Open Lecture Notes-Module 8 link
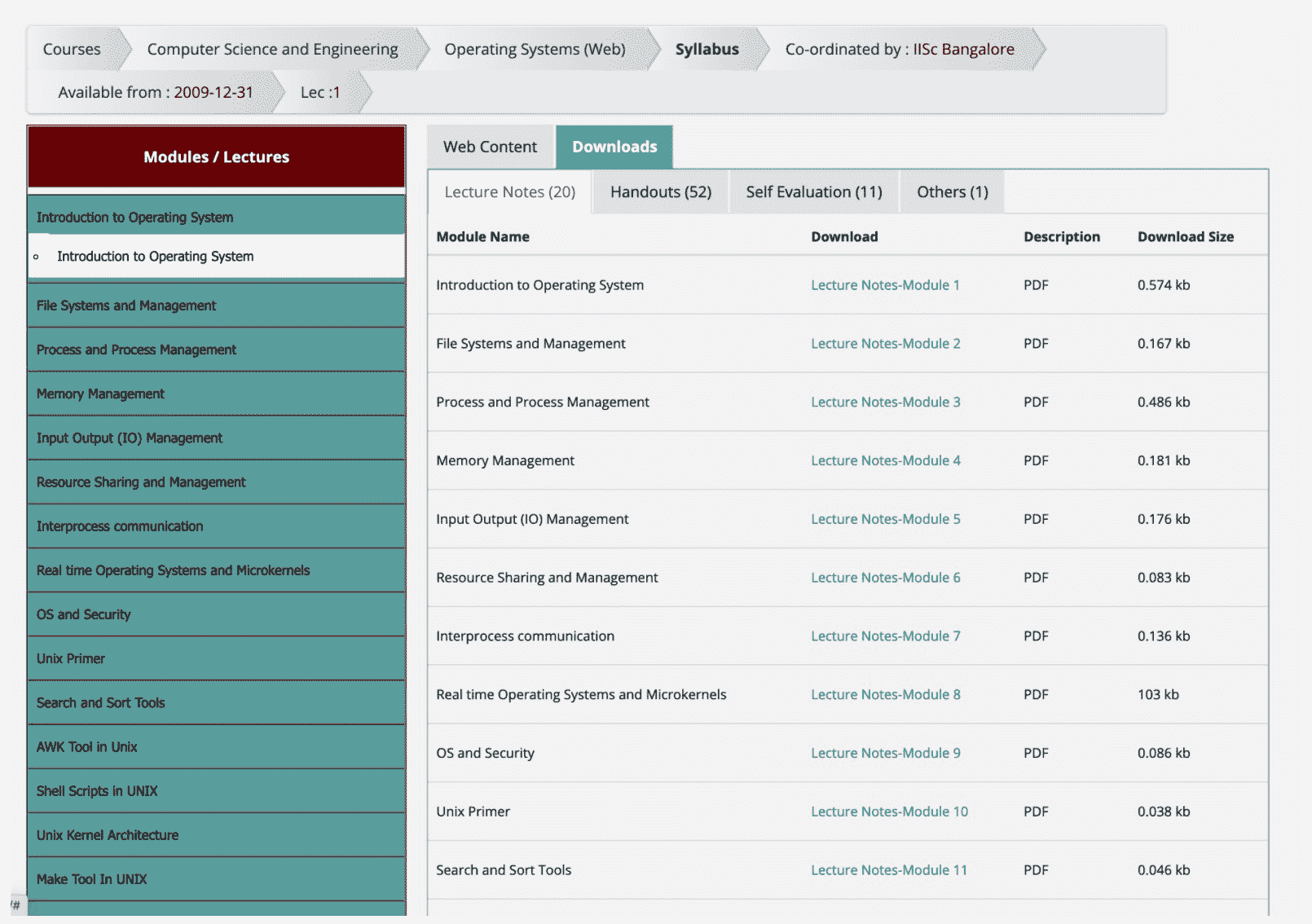1312x924 pixels. click(x=885, y=695)
